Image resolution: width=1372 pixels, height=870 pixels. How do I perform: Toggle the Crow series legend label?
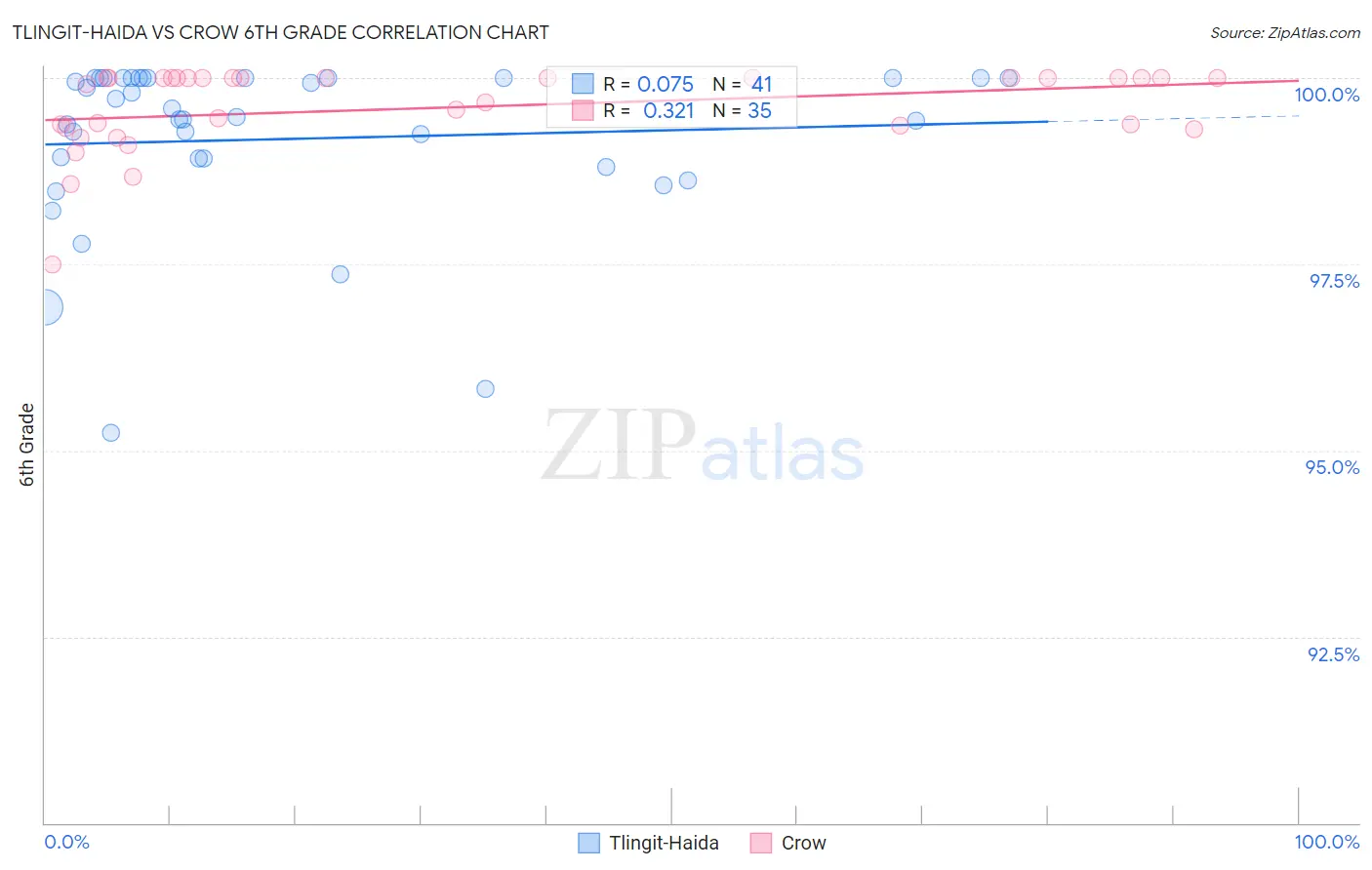tap(803, 843)
